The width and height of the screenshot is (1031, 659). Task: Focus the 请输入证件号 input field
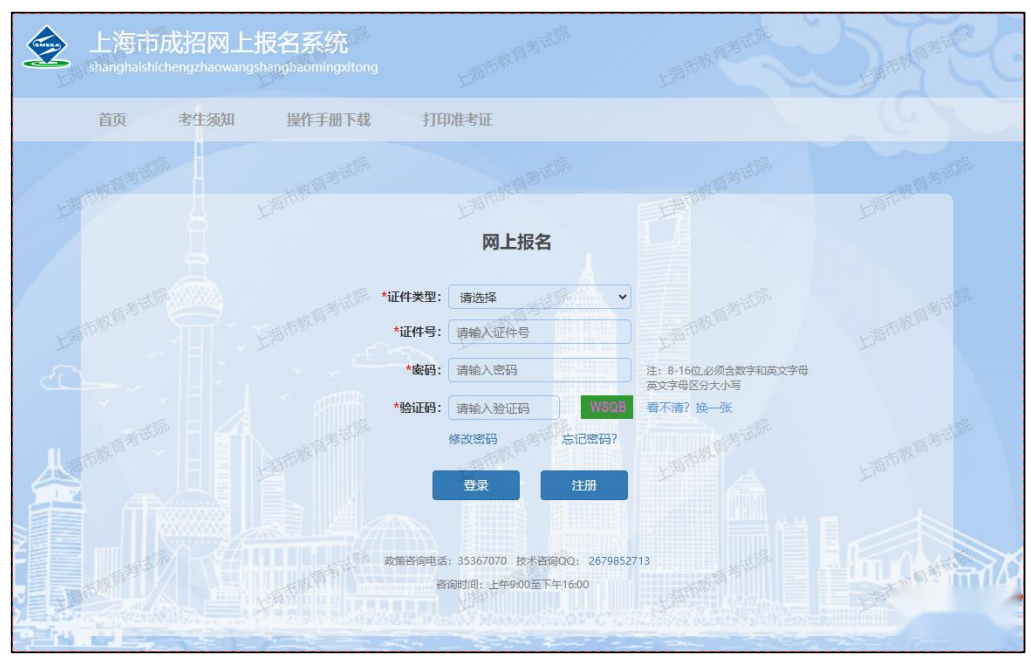point(540,332)
